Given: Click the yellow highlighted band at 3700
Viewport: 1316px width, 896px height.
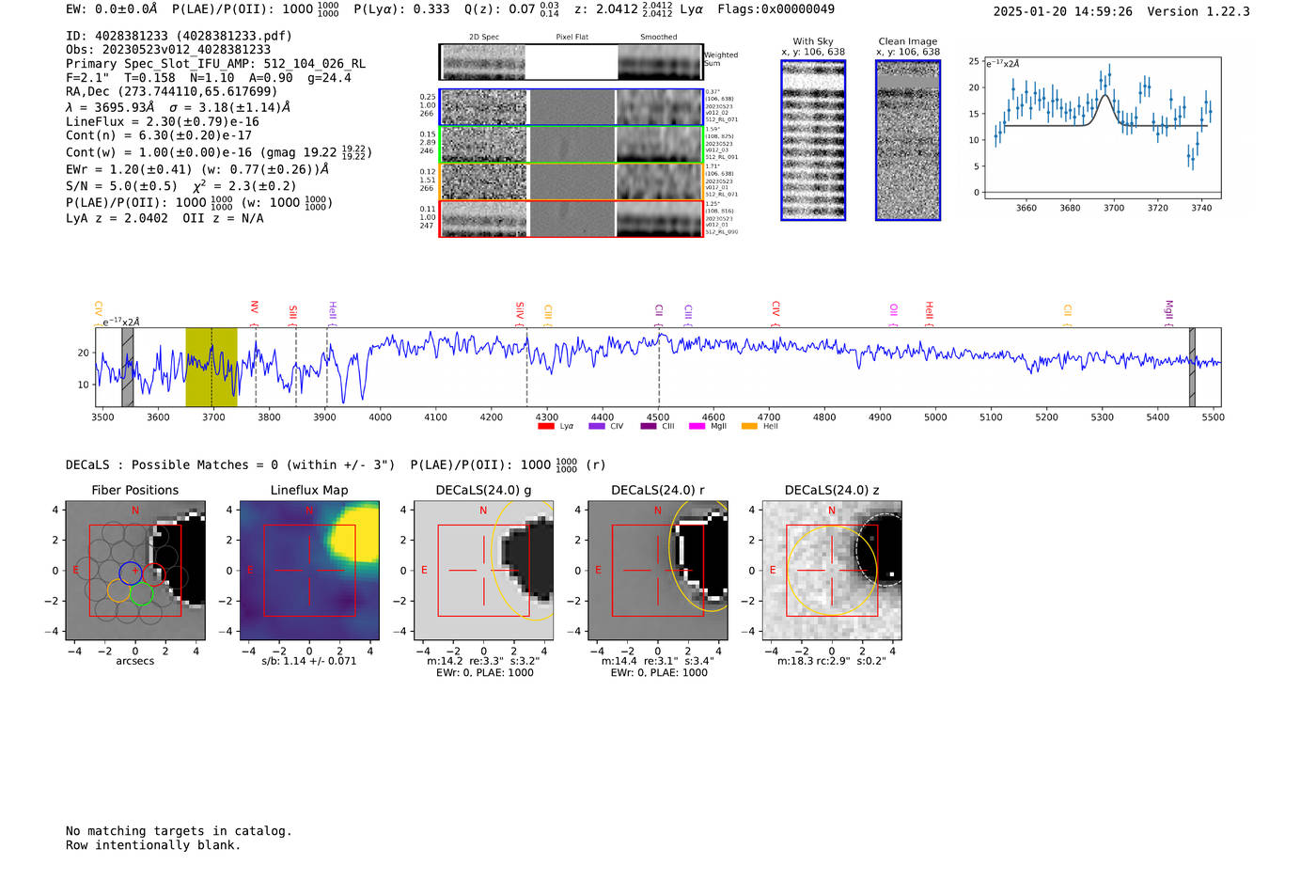Looking at the screenshot, I should click(211, 367).
